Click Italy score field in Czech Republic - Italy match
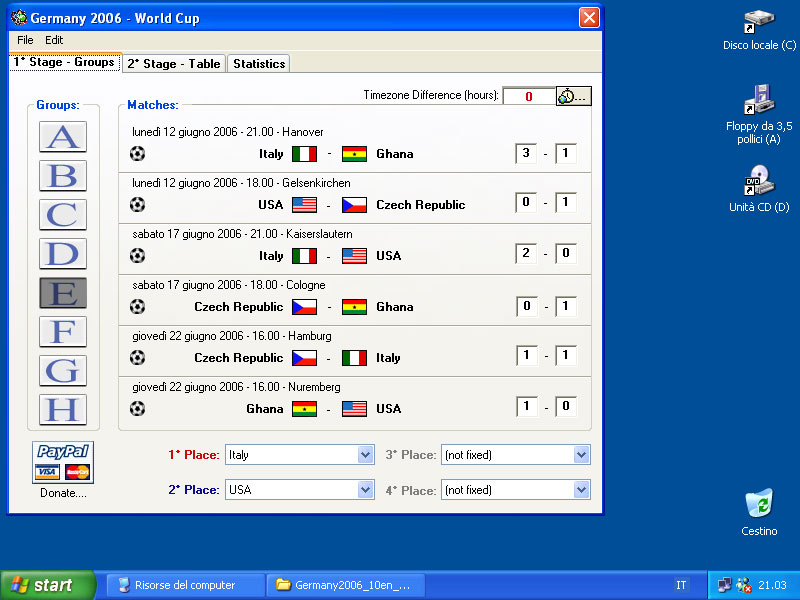Image resolution: width=800 pixels, height=600 pixels. click(x=566, y=356)
